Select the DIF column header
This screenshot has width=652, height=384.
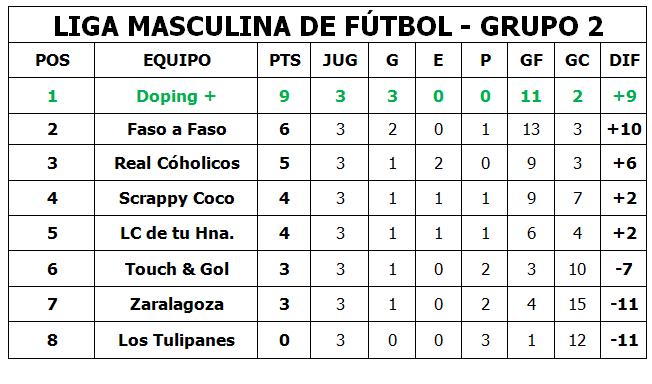coord(624,60)
